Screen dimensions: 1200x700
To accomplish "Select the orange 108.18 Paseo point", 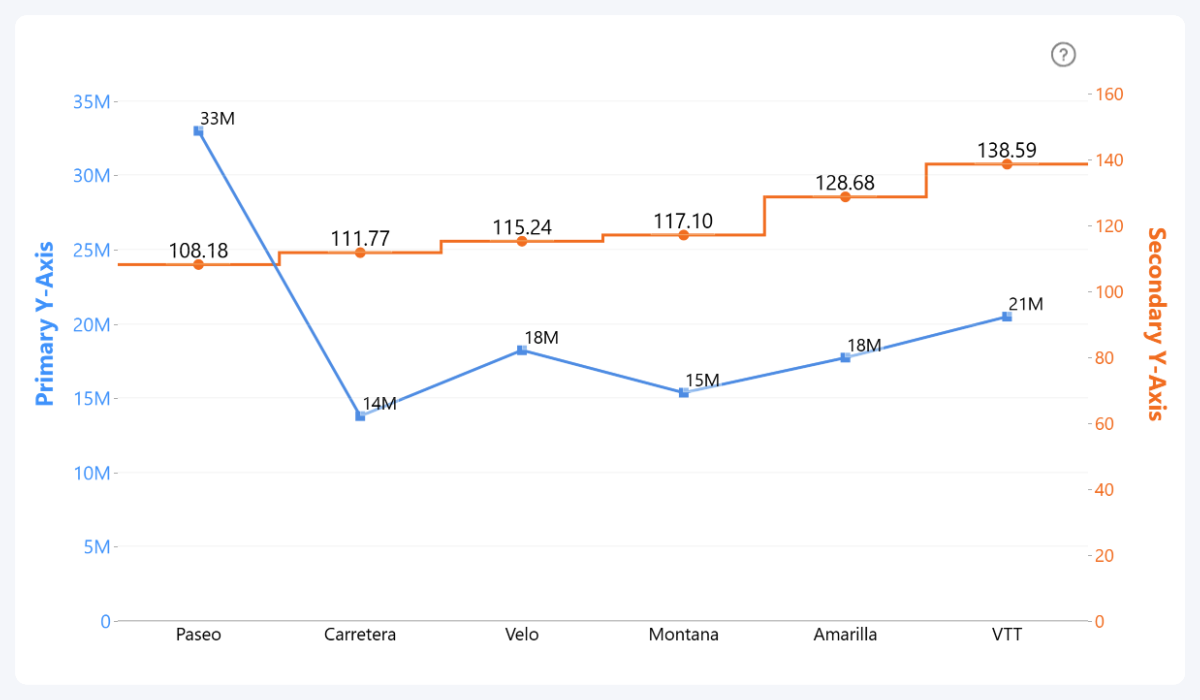I will 198,265.
